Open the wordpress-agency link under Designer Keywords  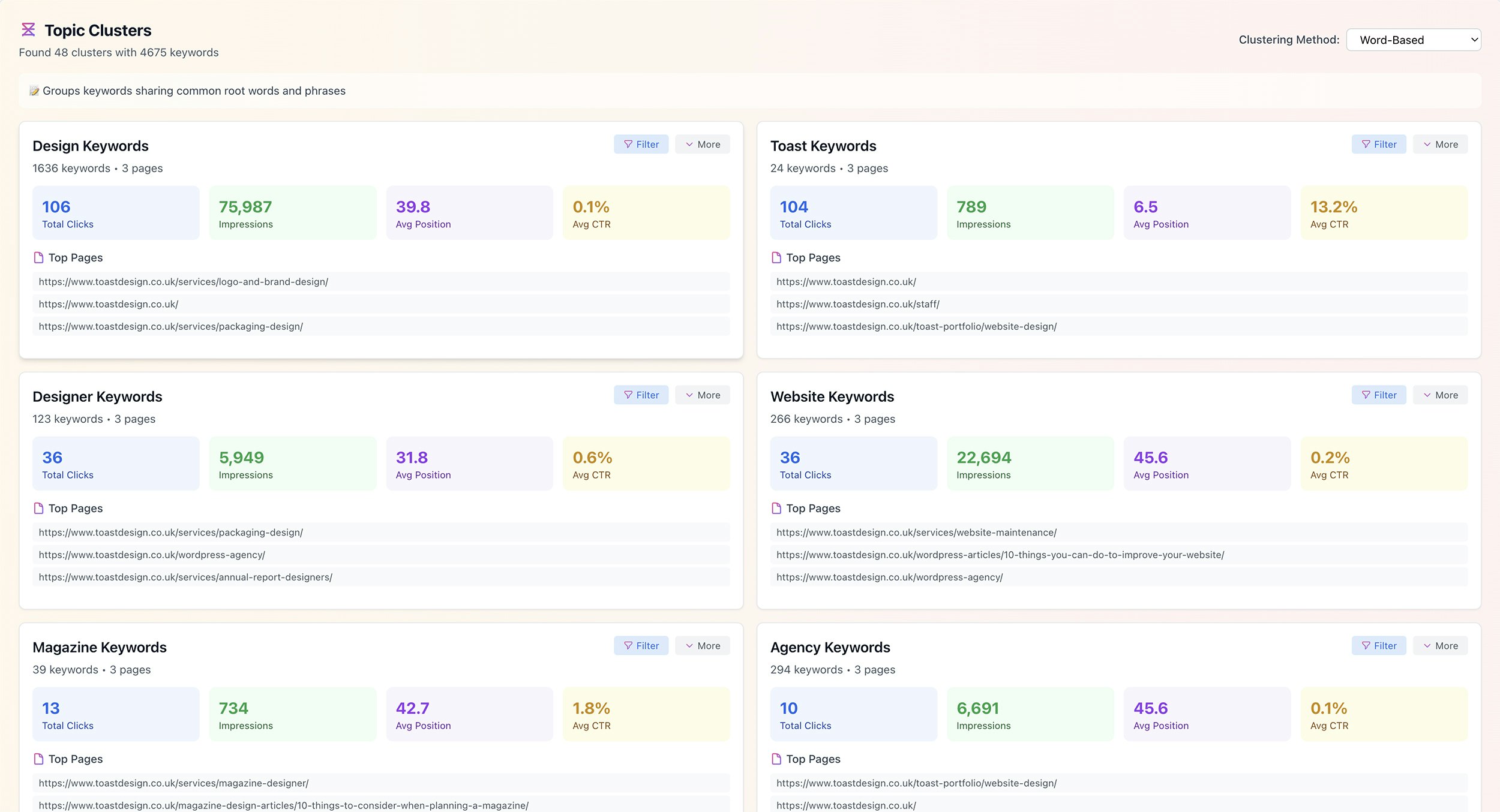click(x=151, y=555)
